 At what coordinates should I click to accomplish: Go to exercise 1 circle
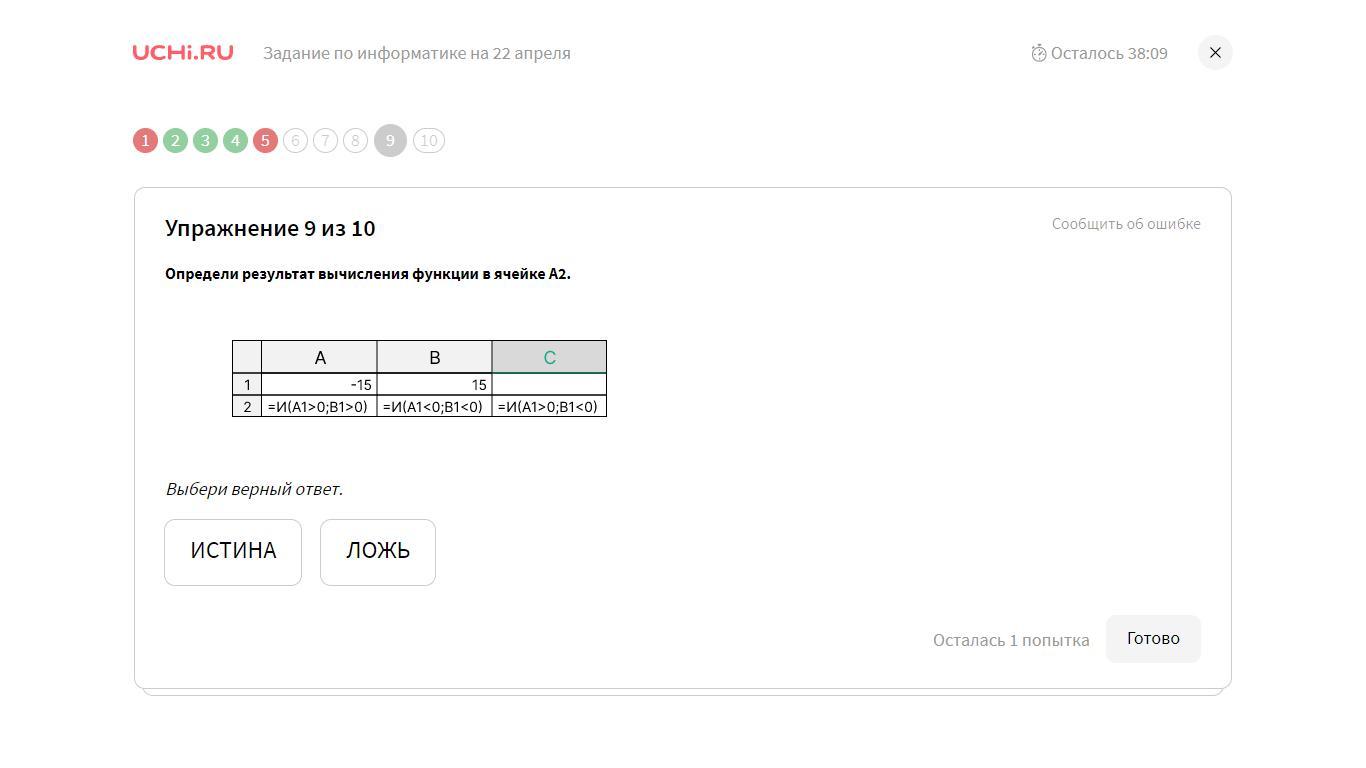click(145, 141)
